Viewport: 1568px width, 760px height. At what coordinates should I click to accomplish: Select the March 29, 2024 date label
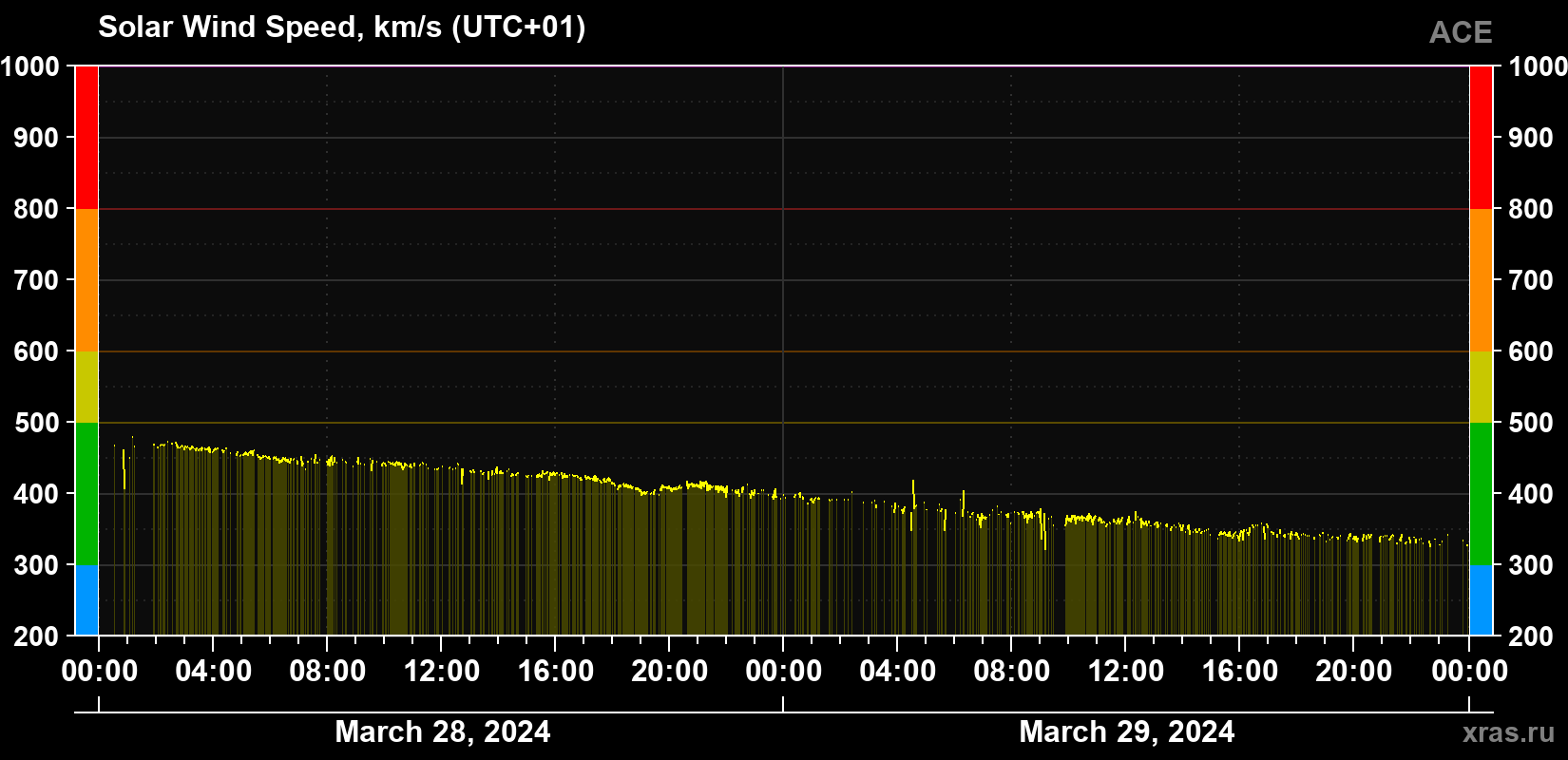pyautogui.click(x=1127, y=732)
